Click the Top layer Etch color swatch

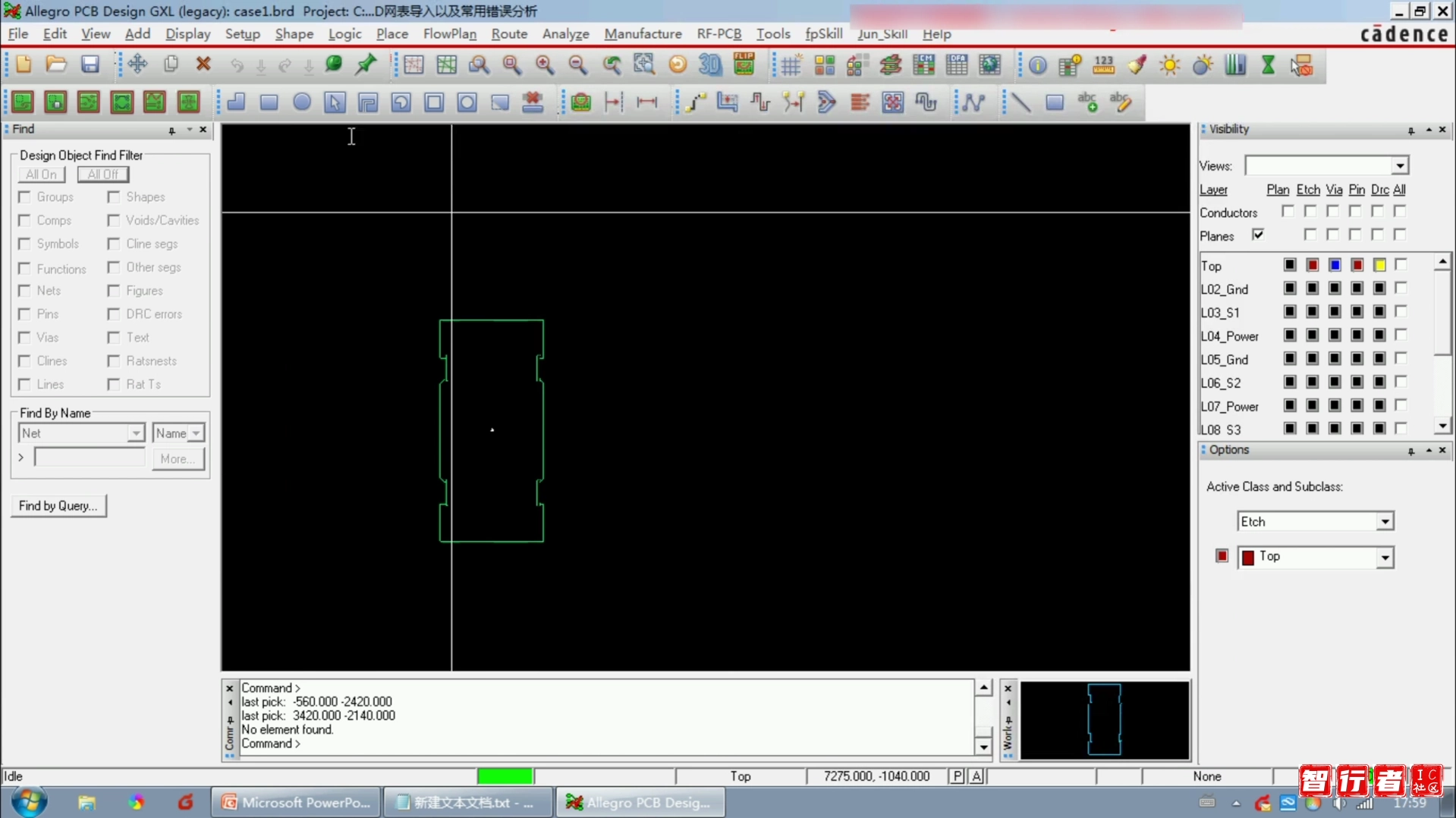point(1312,265)
